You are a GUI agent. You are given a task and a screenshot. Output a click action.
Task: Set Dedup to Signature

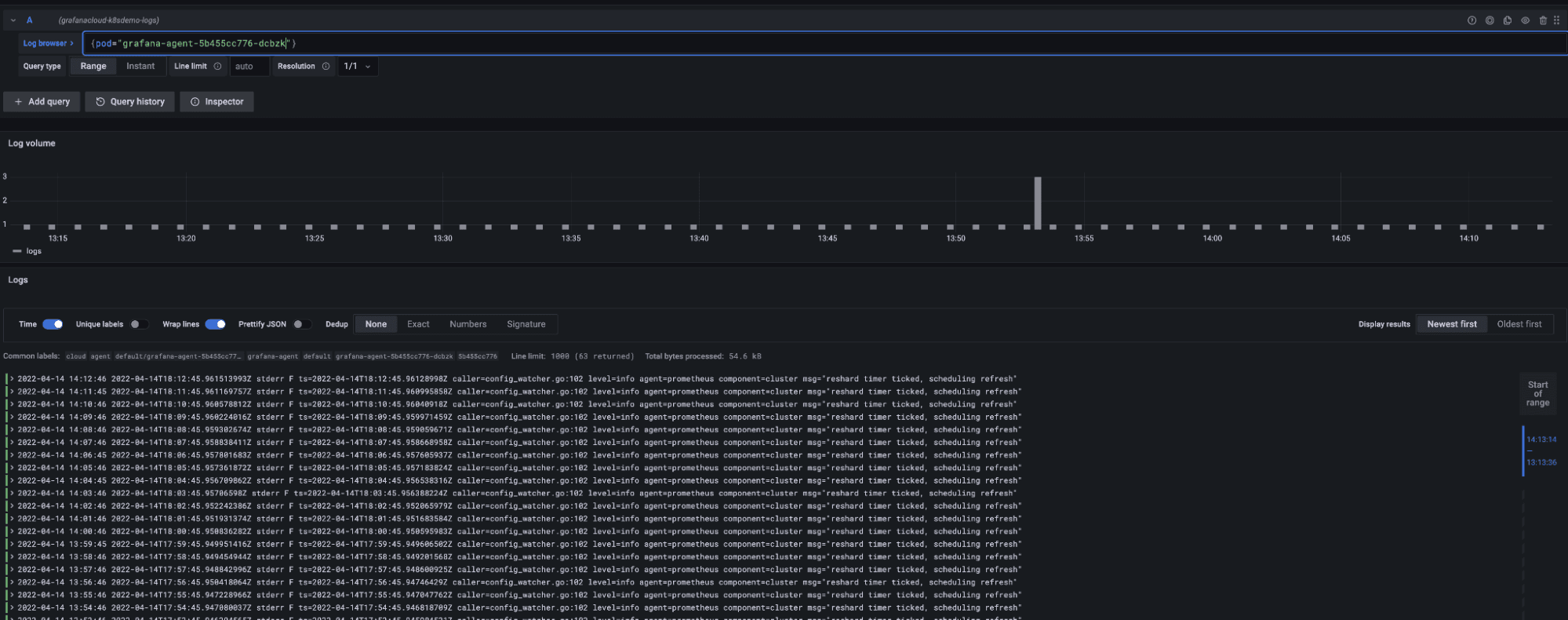526,324
